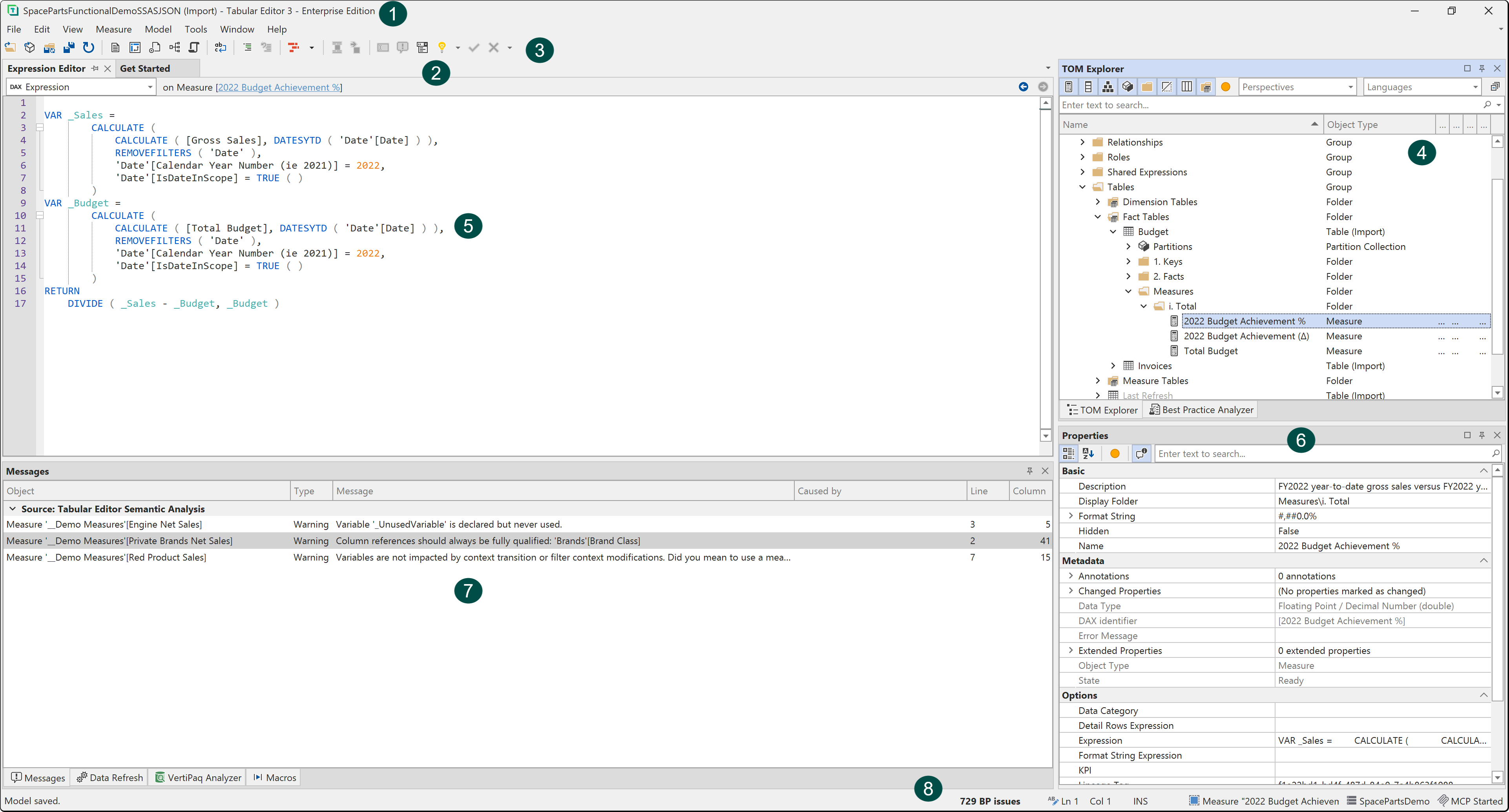Click the refresh arrow icon in main toolbar
The image size is (1509, 812).
coord(88,47)
